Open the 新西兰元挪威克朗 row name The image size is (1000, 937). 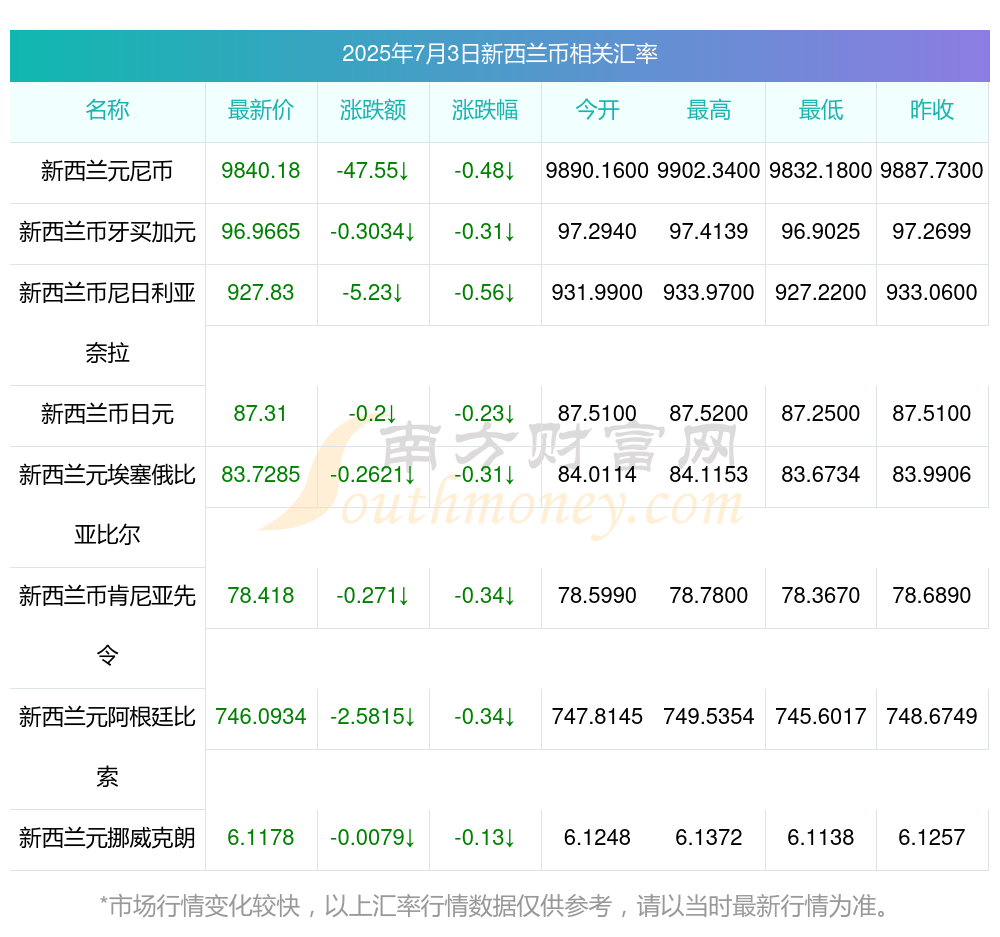[x=107, y=837]
